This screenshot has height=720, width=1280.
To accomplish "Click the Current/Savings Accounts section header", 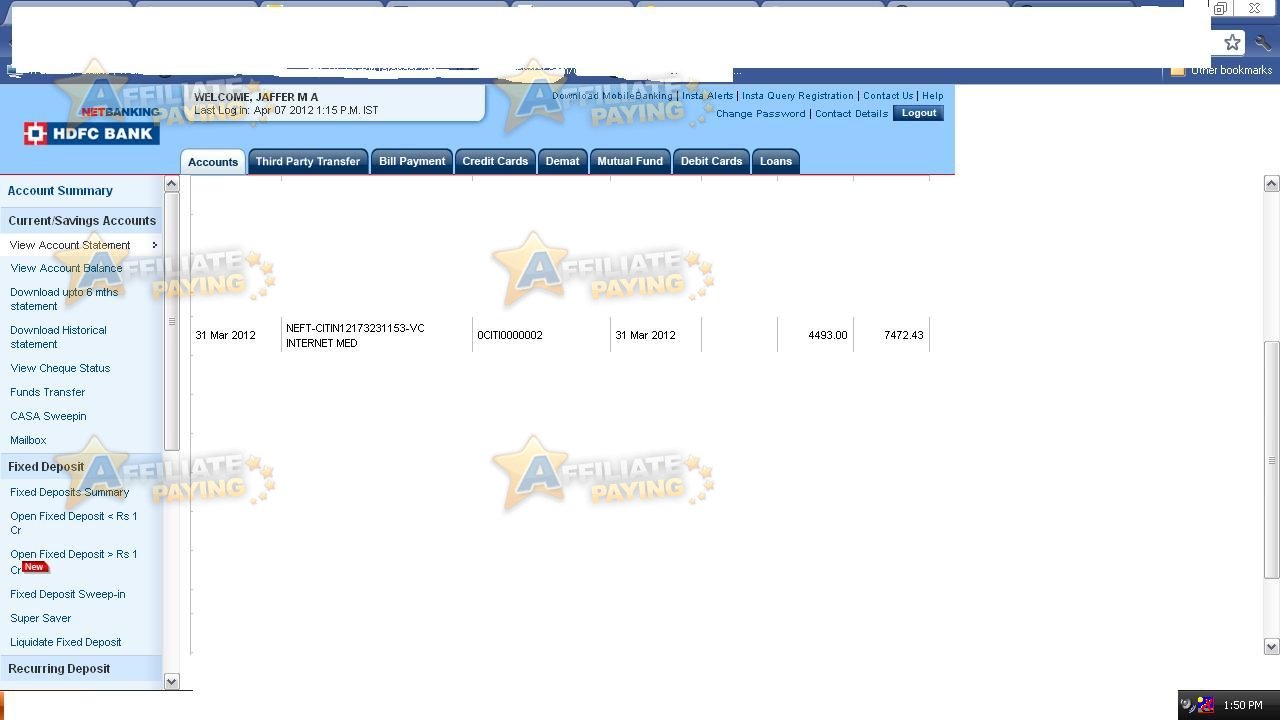I will (82, 221).
